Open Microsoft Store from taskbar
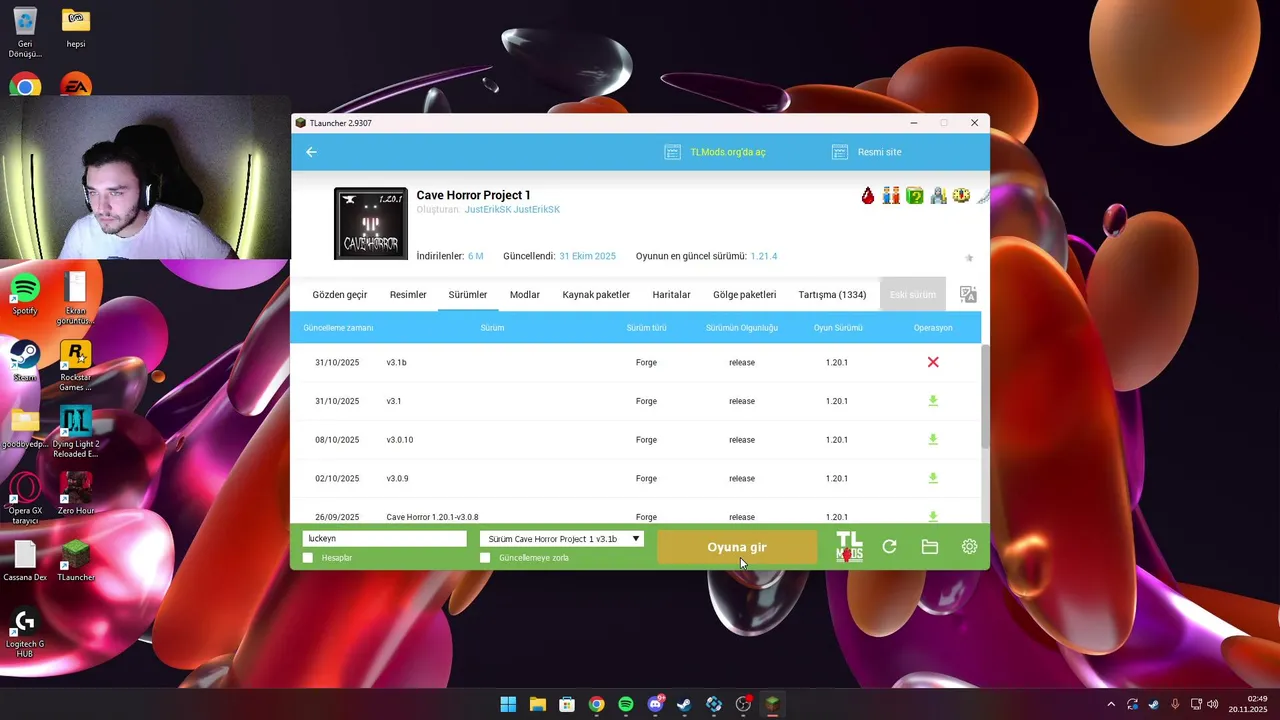This screenshot has height=720, width=1280. [x=567, y=704]
